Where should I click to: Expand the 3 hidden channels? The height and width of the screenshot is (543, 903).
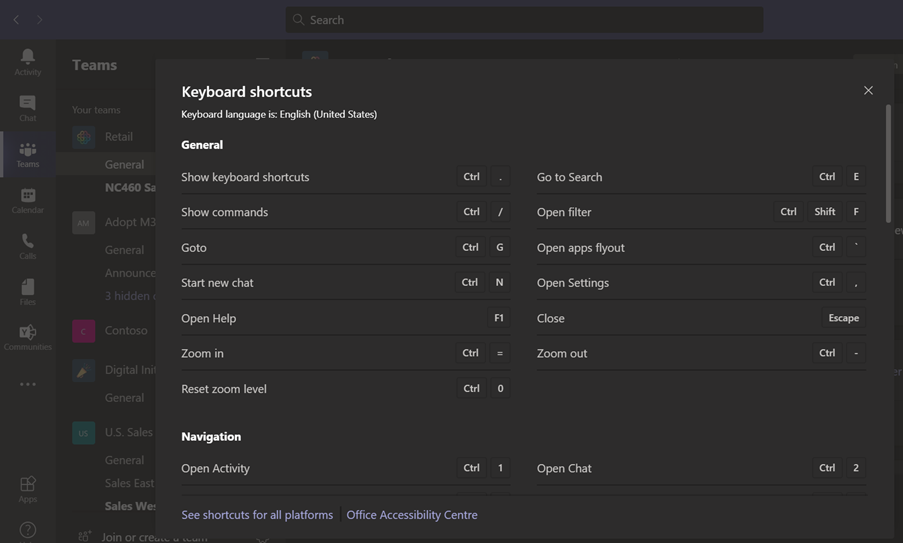(x=130, y=296)
